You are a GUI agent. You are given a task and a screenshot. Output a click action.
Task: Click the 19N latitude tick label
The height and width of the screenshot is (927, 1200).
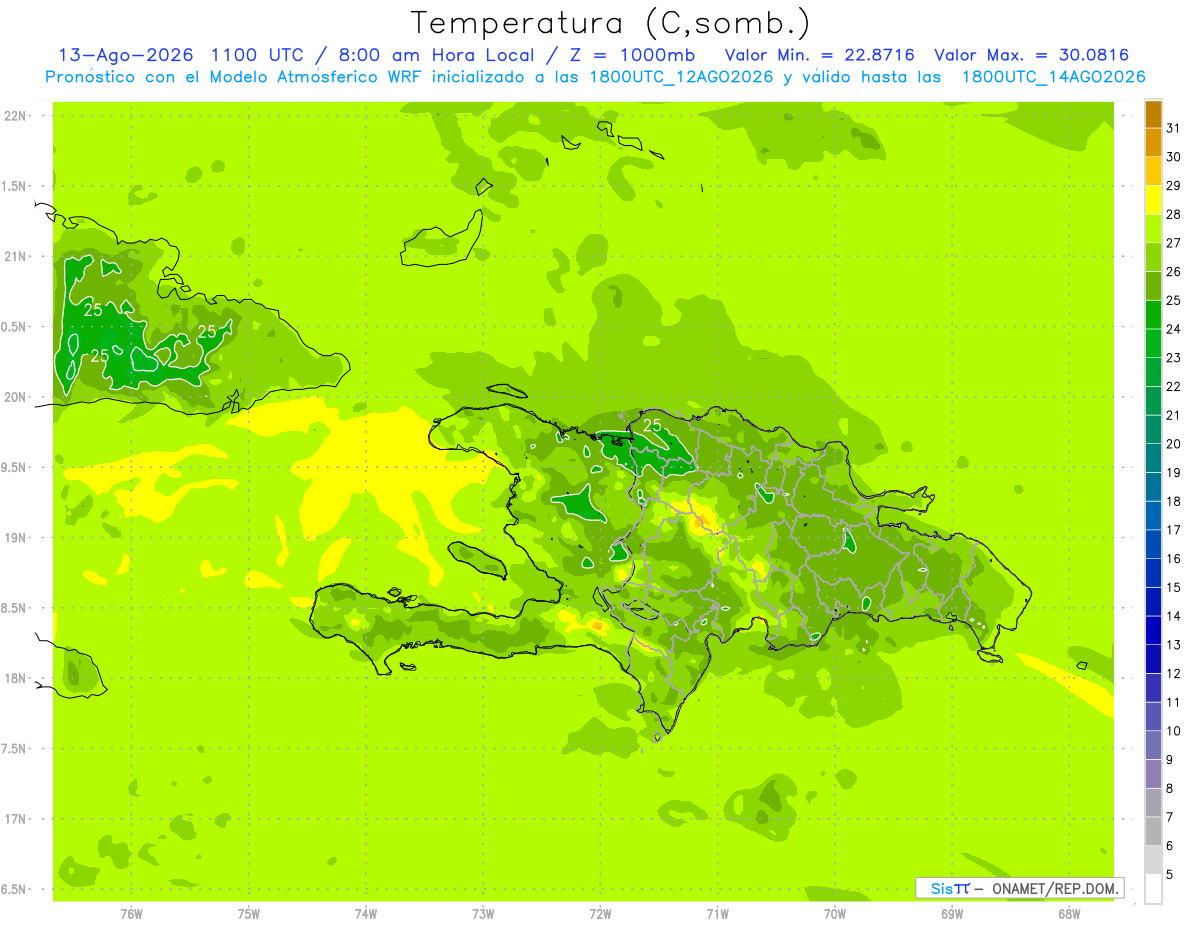tap(15, 538)
